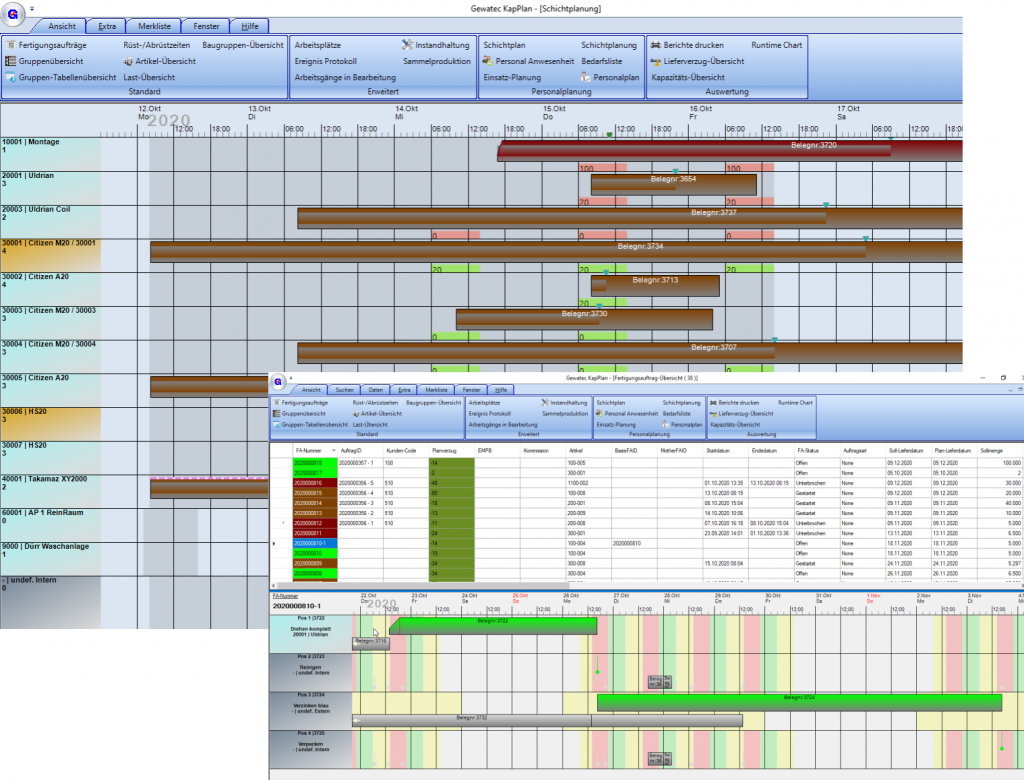Click the Gruppenübersicht icon in main ribbon
Screen dimensions: 1024x780
click(x=11, y=61)
